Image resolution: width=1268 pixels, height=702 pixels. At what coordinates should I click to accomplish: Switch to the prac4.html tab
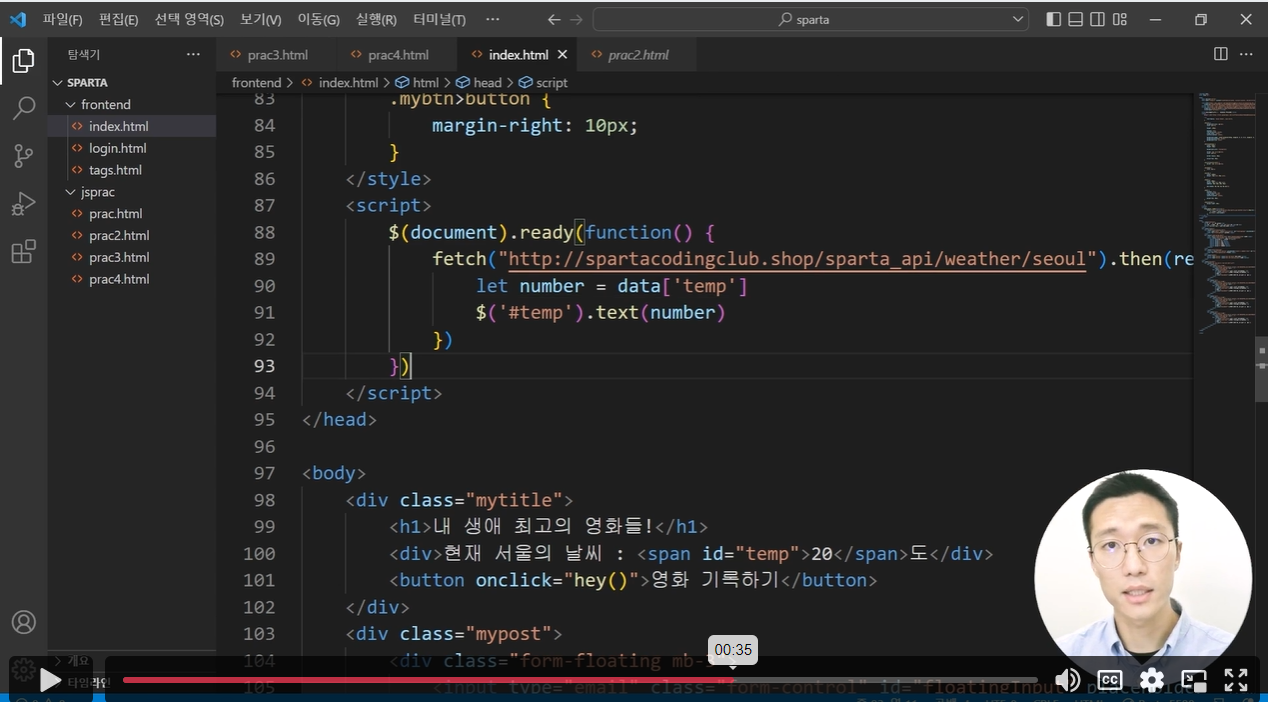(398, 55)
